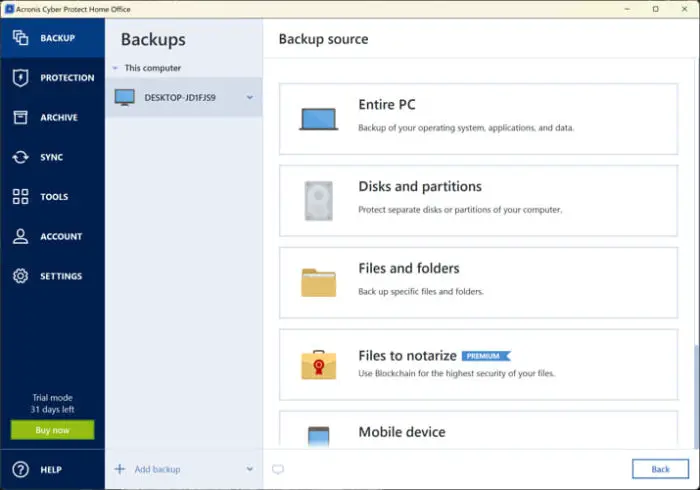This screenshot has width=700, height=490.
Task: Select the DESKTOP-JD1FJS9 backup entry
Action: pos(184,97)
